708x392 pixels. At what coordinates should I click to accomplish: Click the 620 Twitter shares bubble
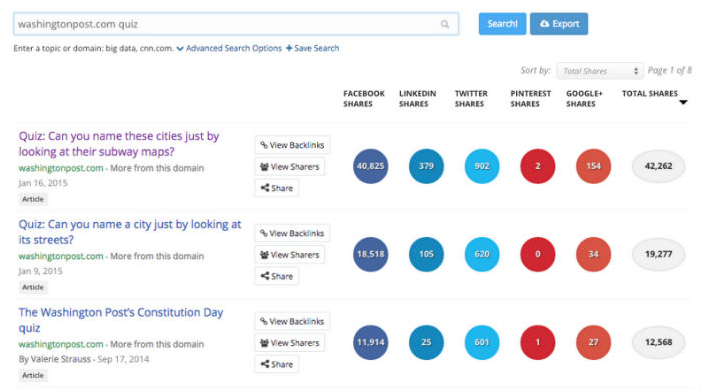[482, 254]
